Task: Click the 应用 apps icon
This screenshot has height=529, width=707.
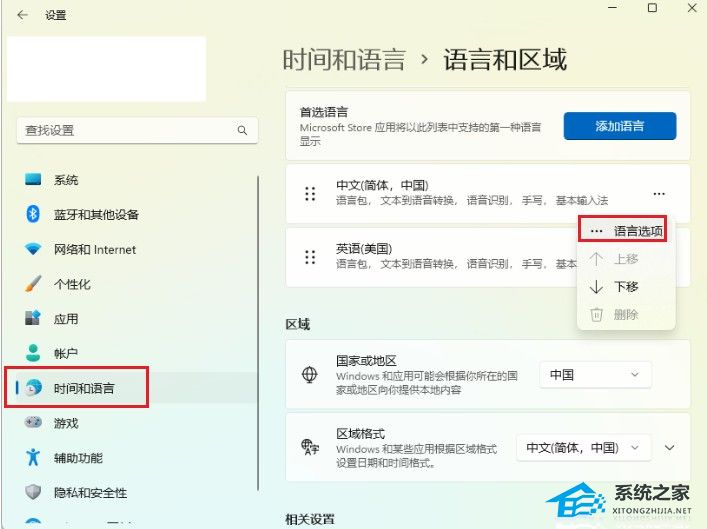Action: (x=33, y=318)
